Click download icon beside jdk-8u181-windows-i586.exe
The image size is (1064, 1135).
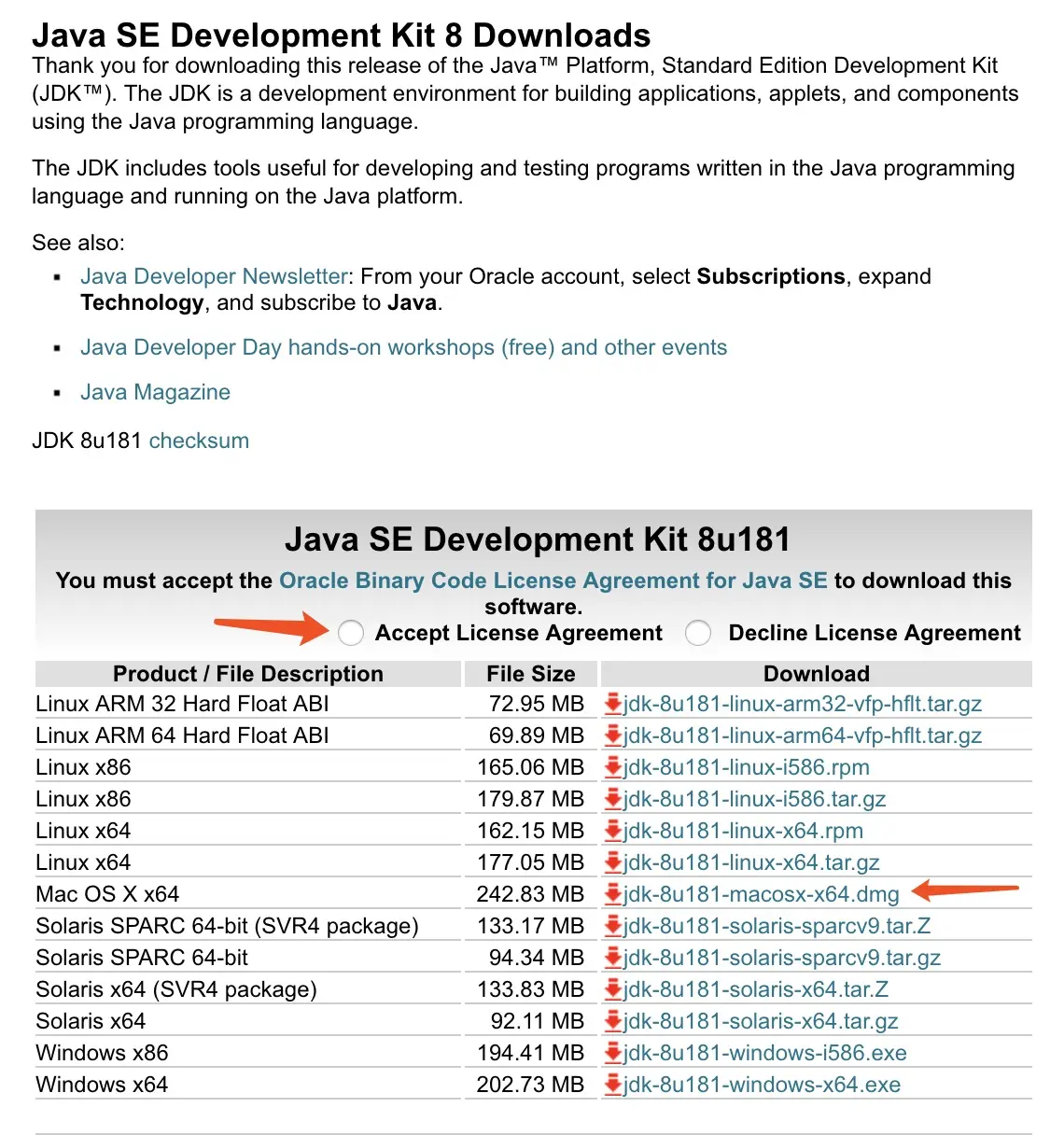pyautogui.click(x=613, y=1053)
